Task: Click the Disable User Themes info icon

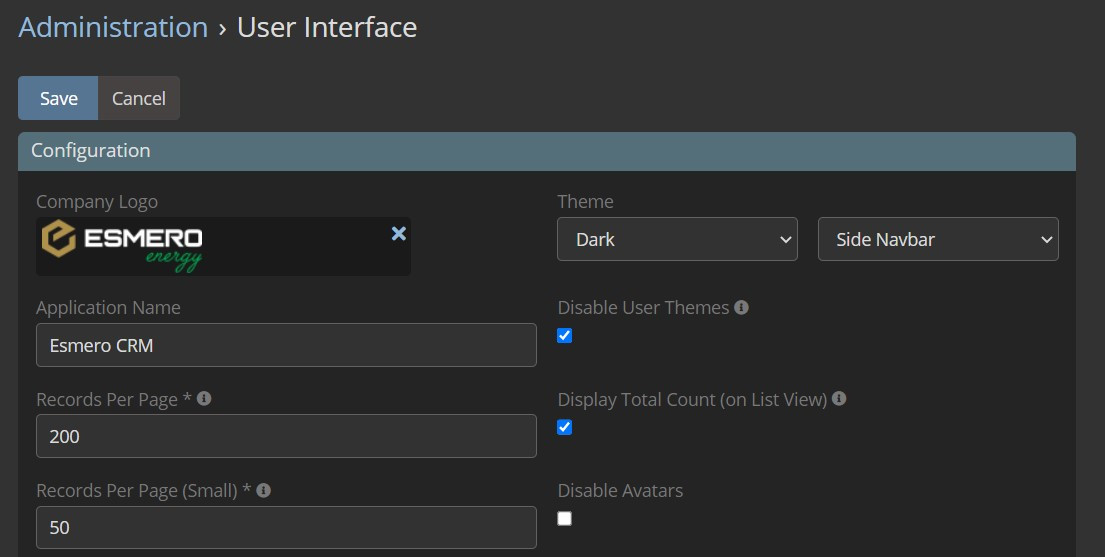Action: (x=741, y=307)
